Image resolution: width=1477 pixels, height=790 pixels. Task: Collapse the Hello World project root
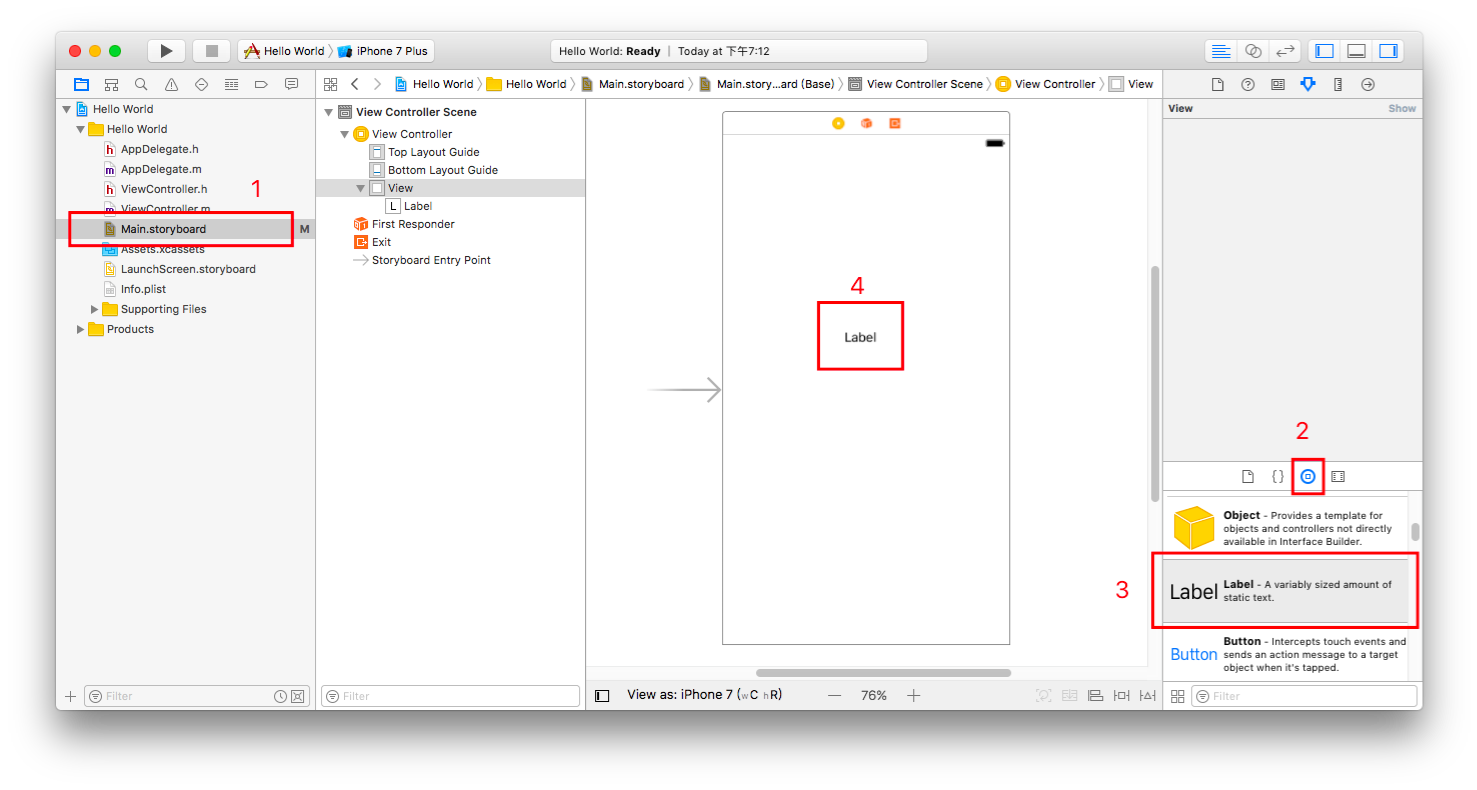67,109
